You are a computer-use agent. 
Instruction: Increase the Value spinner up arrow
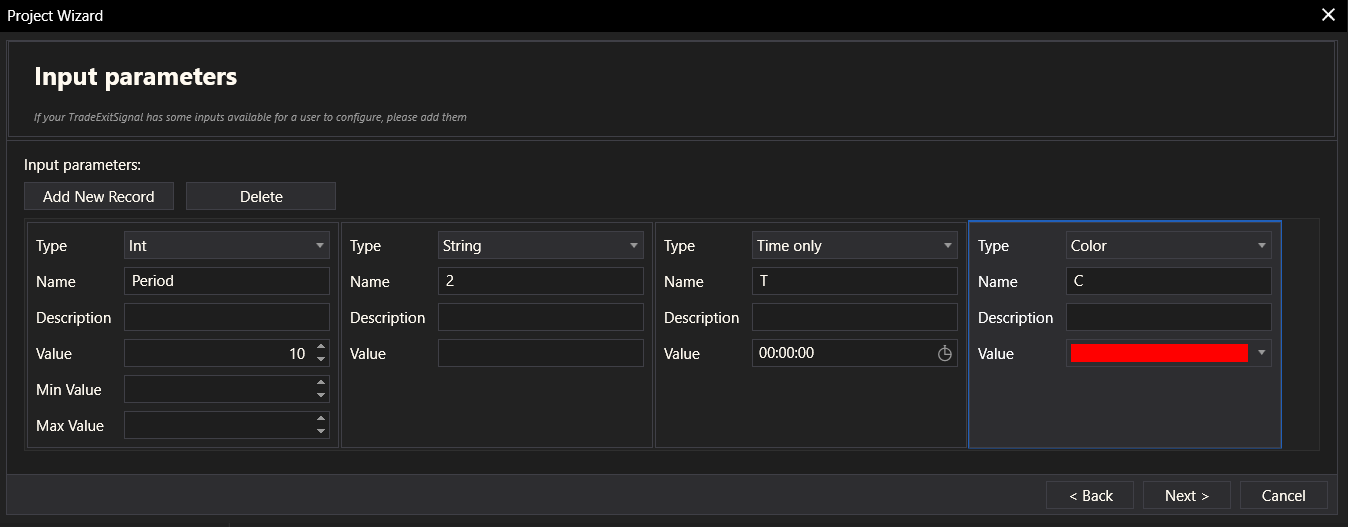pyautogui.click(x=320, y=347)
